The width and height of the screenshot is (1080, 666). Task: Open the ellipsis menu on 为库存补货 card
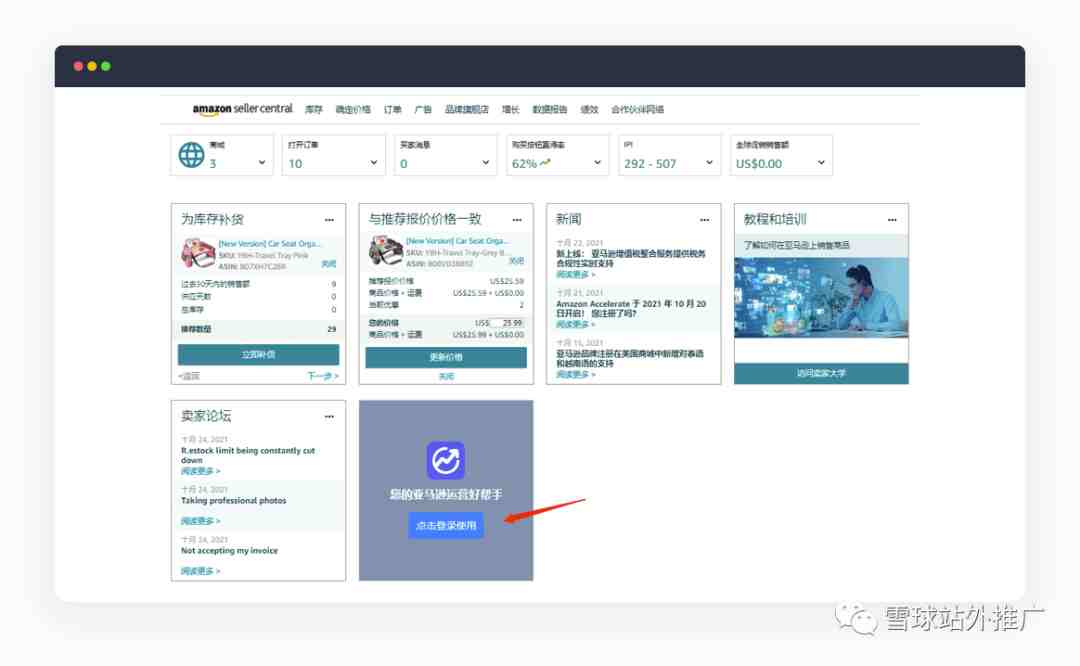[329, 220]
